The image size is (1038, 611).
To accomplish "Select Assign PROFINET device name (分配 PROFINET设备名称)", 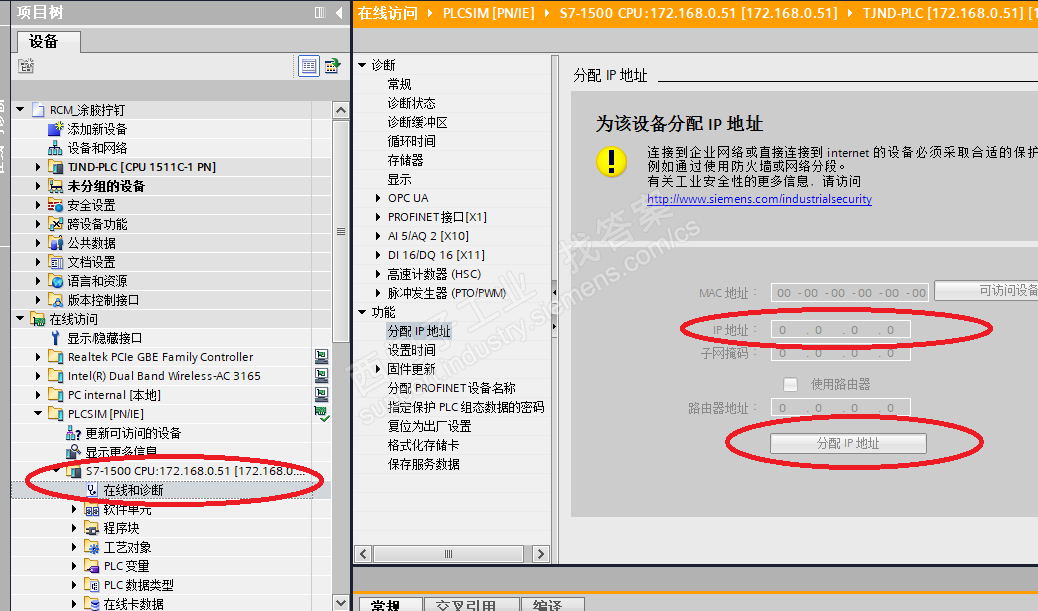I will (451, 388).
